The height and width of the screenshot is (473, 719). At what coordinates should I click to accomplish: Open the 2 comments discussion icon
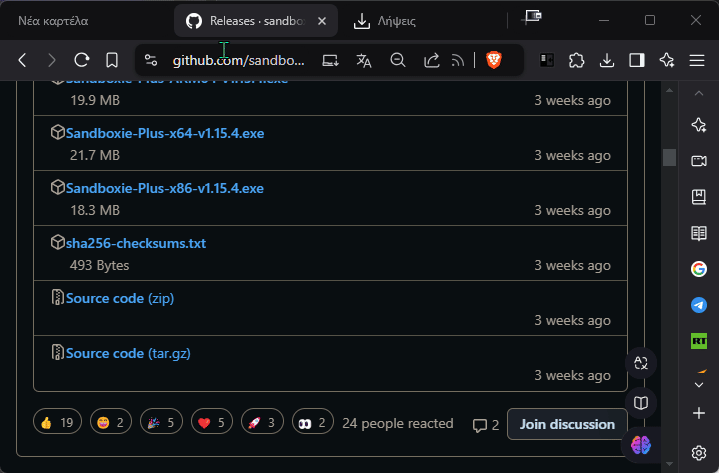486,425
